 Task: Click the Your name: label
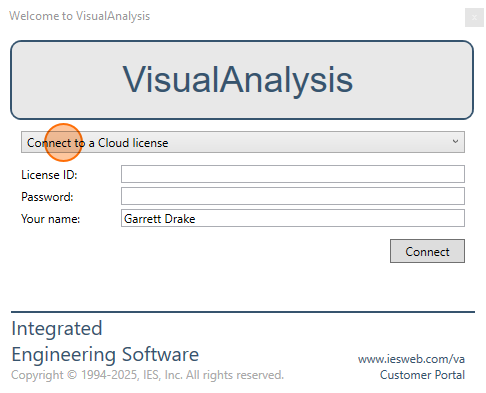click(51, 219)
